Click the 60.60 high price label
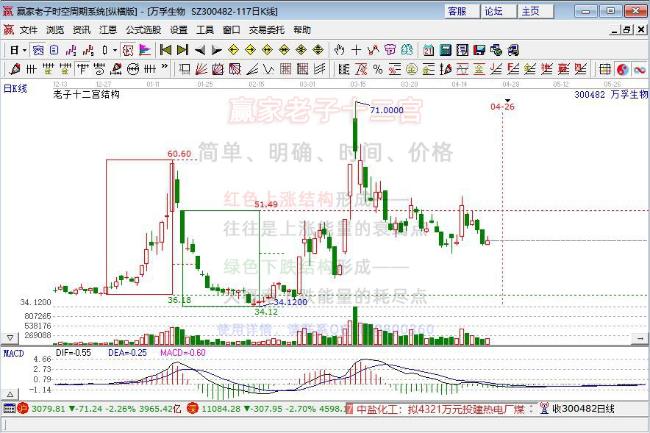 [x=179, y=154]
